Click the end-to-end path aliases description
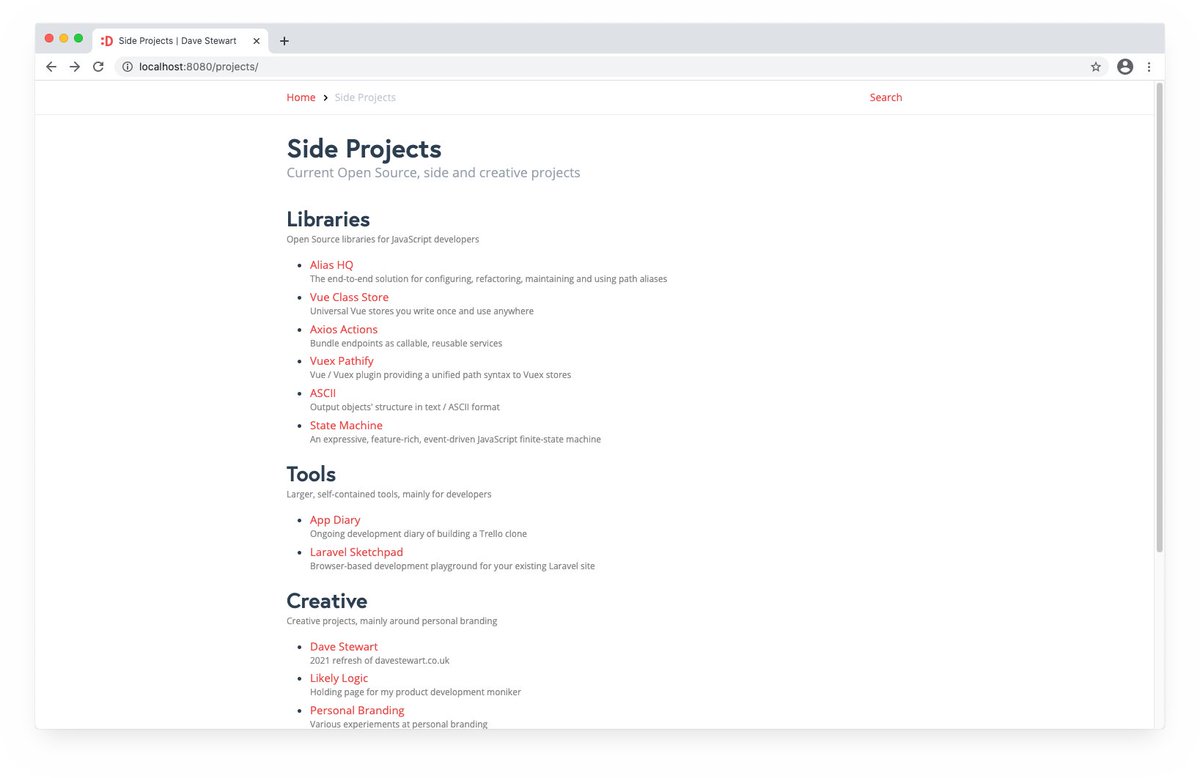Screen dimensions: 1200x778 pyautogui.click(x=488, y=279)
